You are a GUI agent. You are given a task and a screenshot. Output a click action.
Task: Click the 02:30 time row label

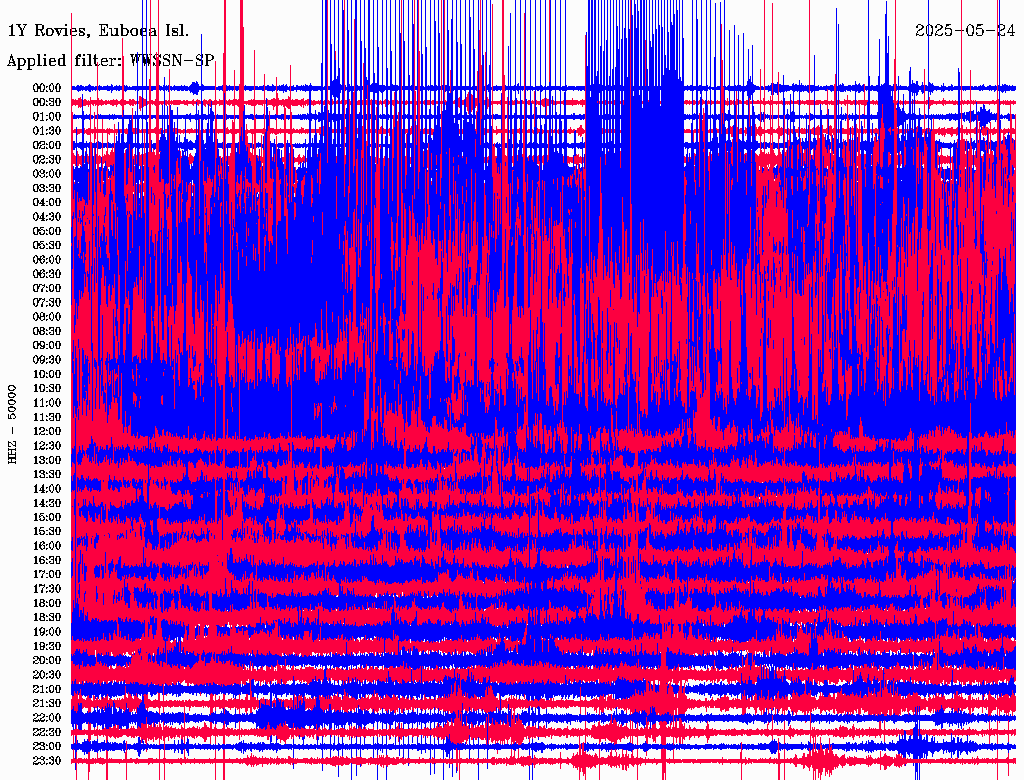(47, 159)
